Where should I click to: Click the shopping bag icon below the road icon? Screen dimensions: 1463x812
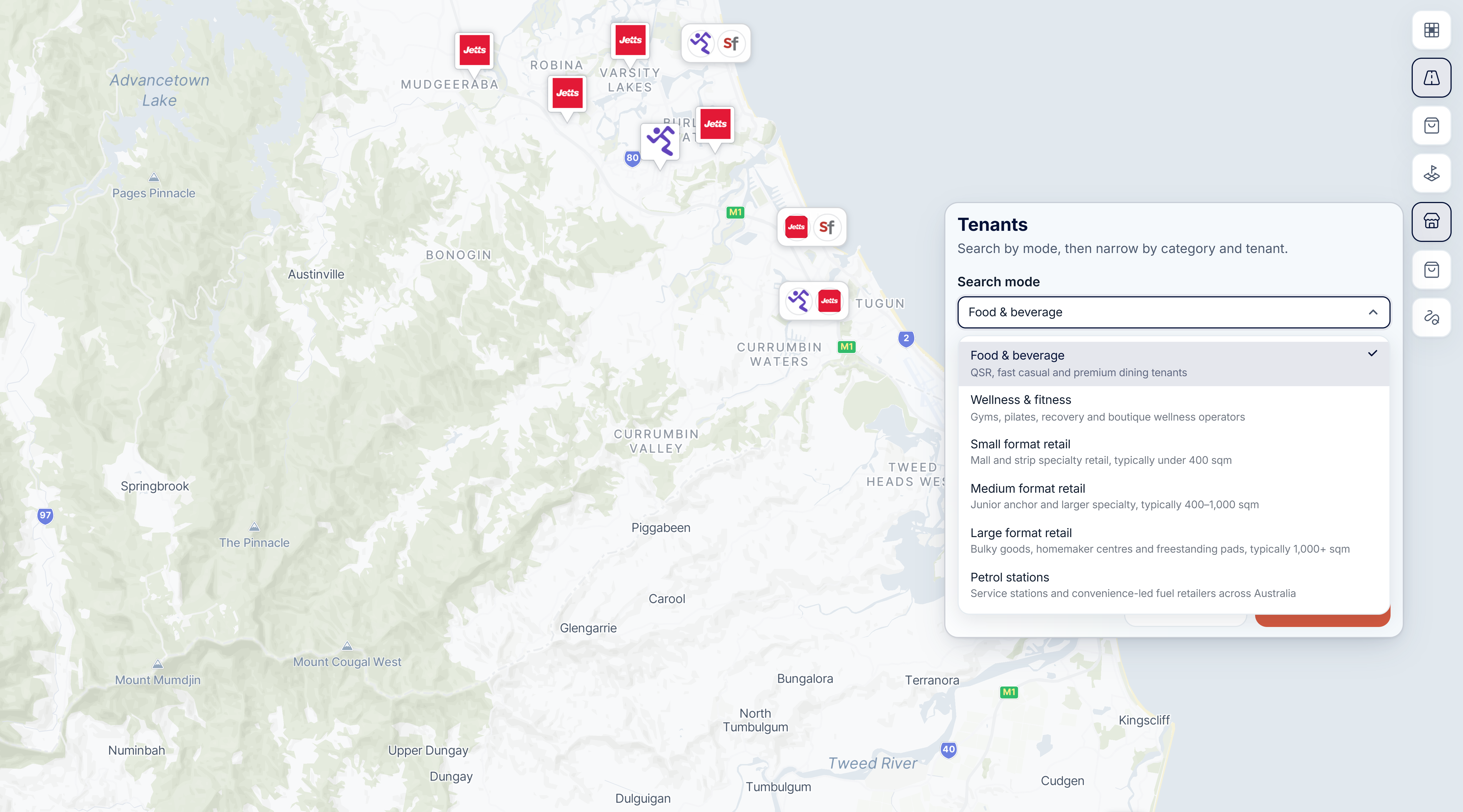pos(1431,125)
